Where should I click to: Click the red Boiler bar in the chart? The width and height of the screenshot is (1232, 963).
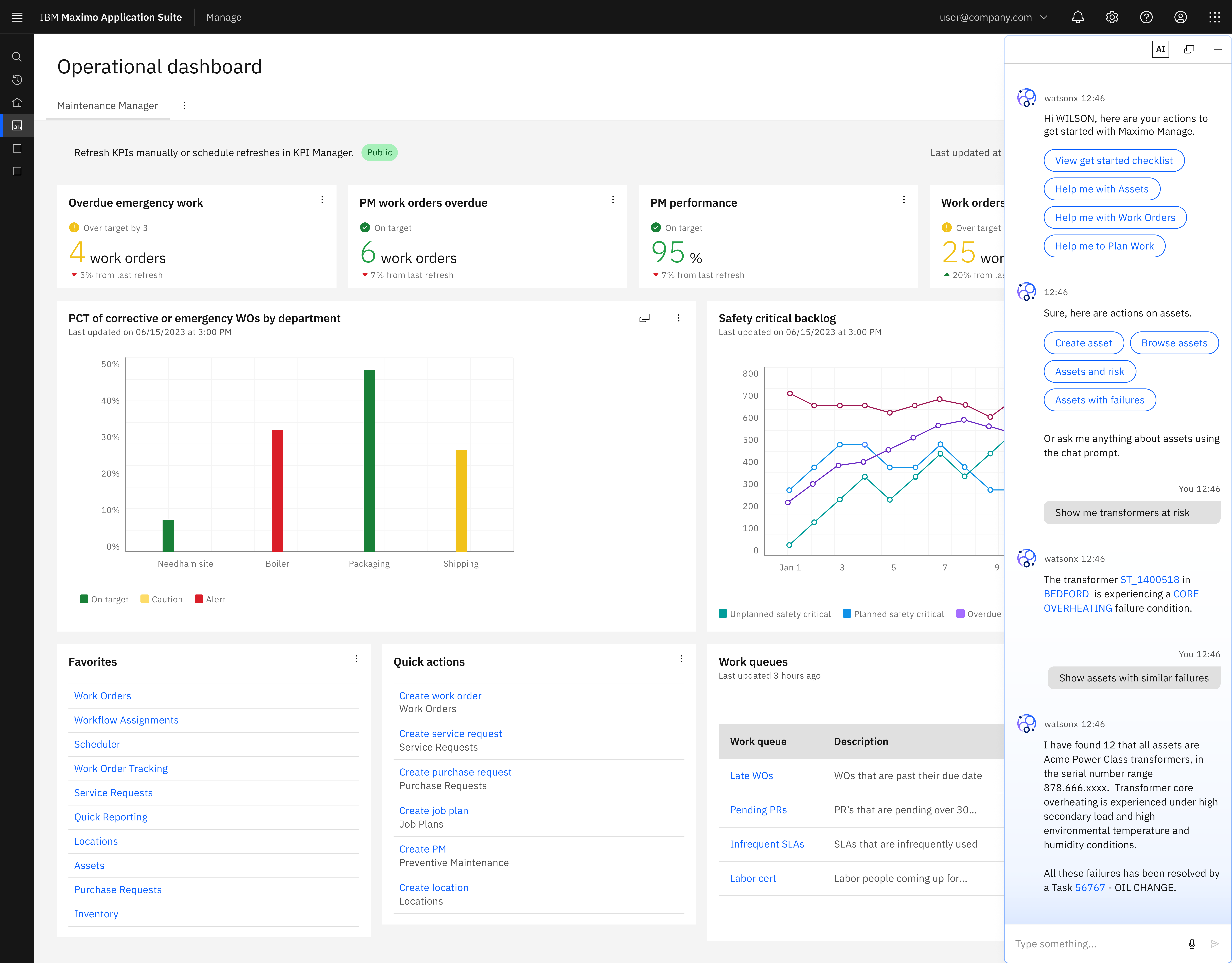(277, 491)
